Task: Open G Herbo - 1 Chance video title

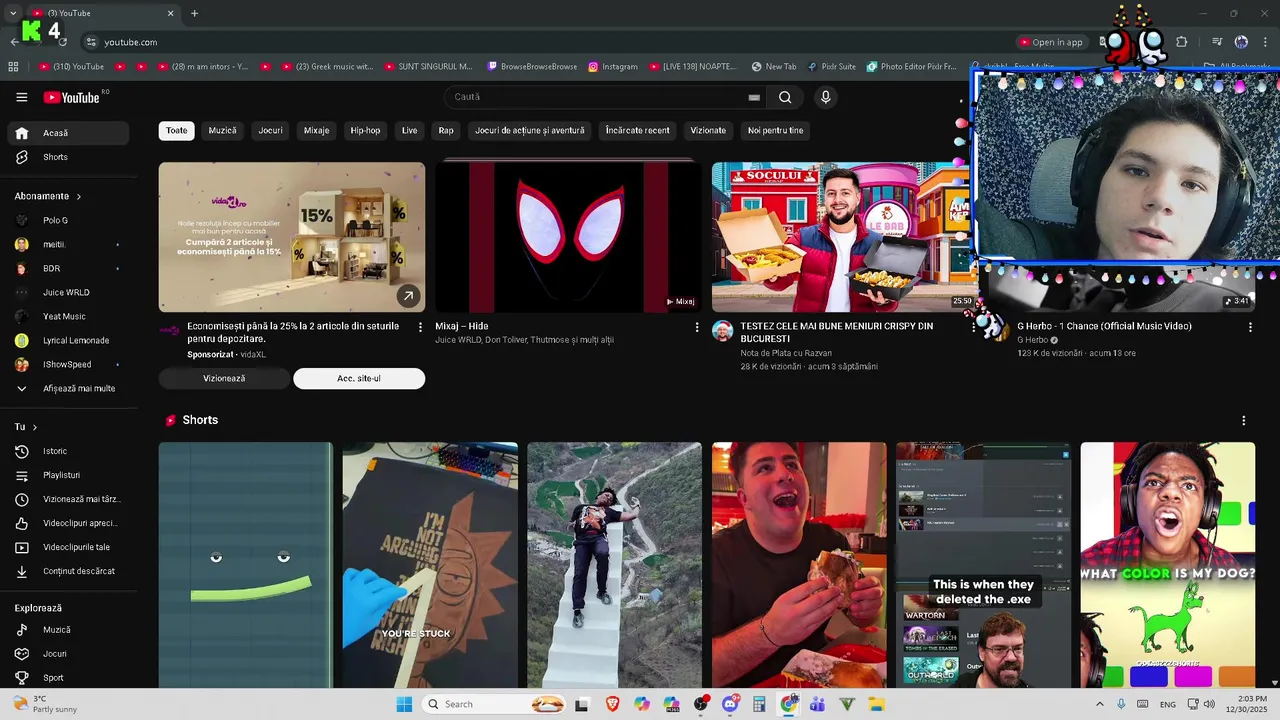Action: pyautogui.click(x=1104, y=326)
